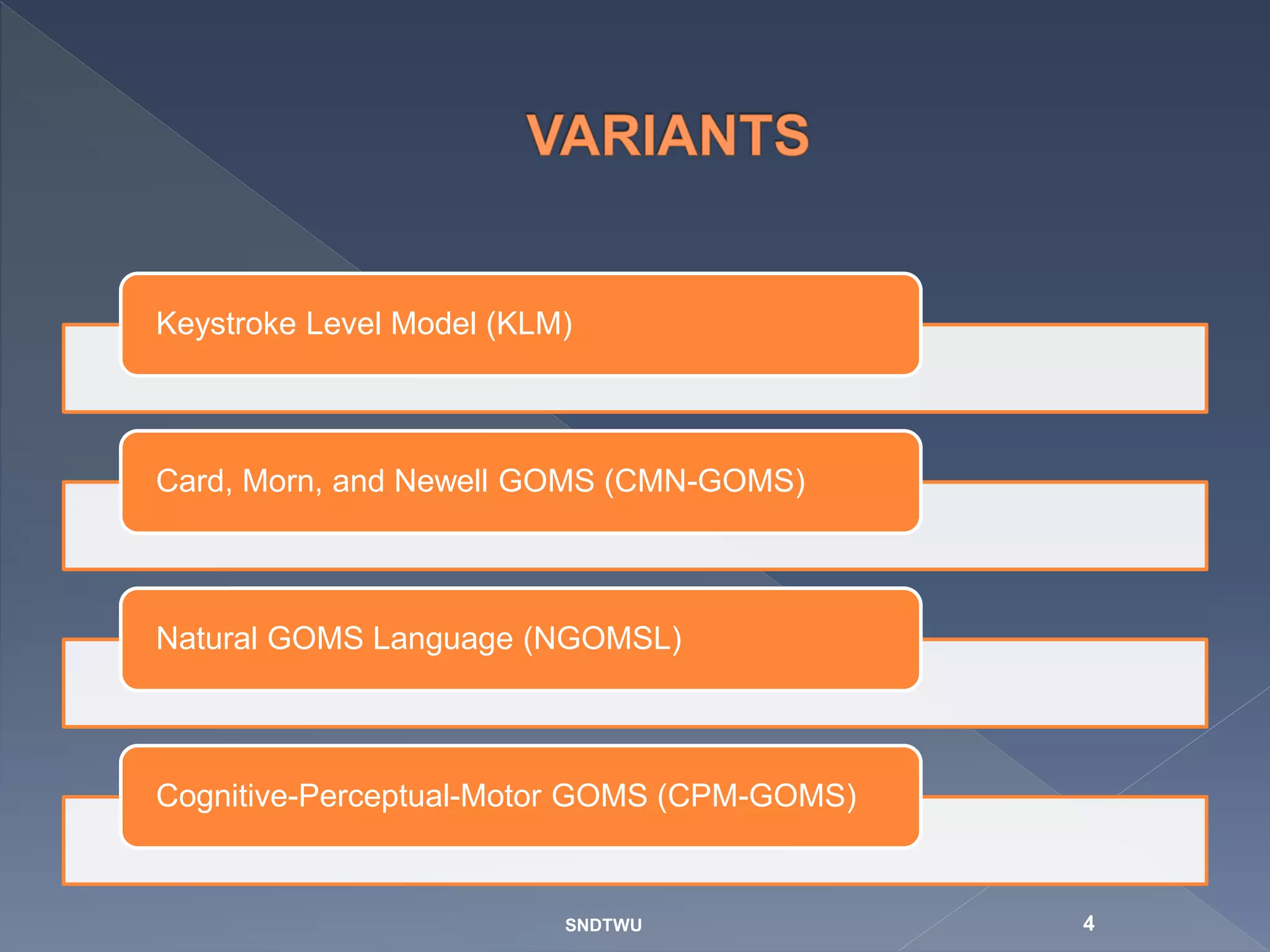The image size is (1270, 952).
Task: Click the VARIANTS slide title
Action: 667,134
